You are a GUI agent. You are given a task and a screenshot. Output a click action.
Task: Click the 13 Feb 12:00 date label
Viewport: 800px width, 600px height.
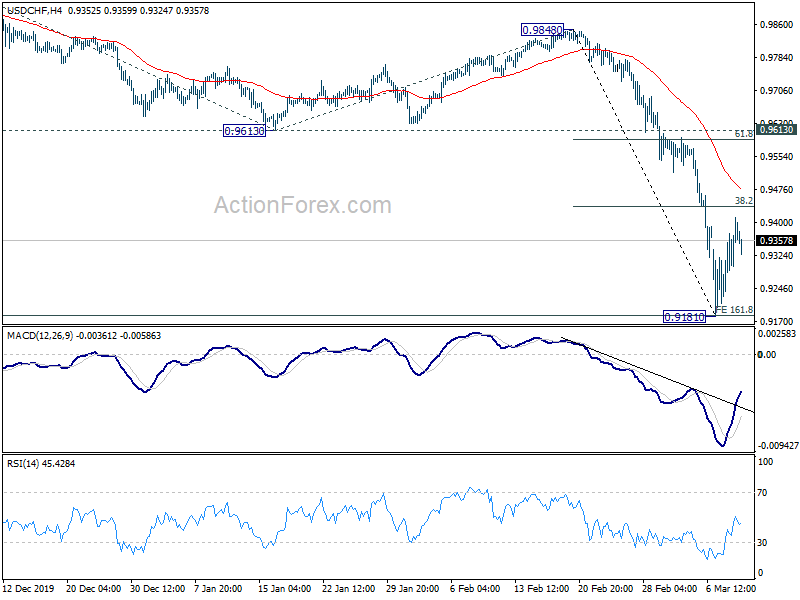point(541,588)
